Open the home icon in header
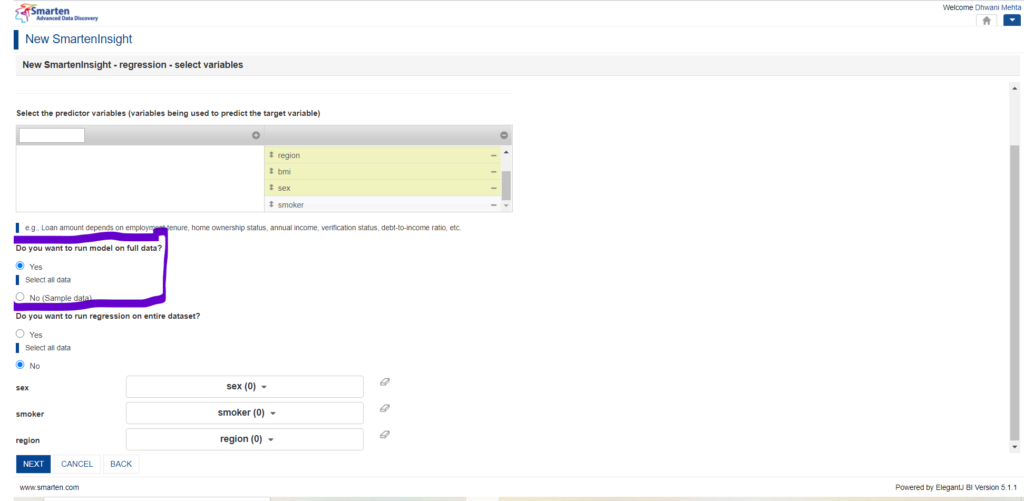 click(x=986, y=20)
